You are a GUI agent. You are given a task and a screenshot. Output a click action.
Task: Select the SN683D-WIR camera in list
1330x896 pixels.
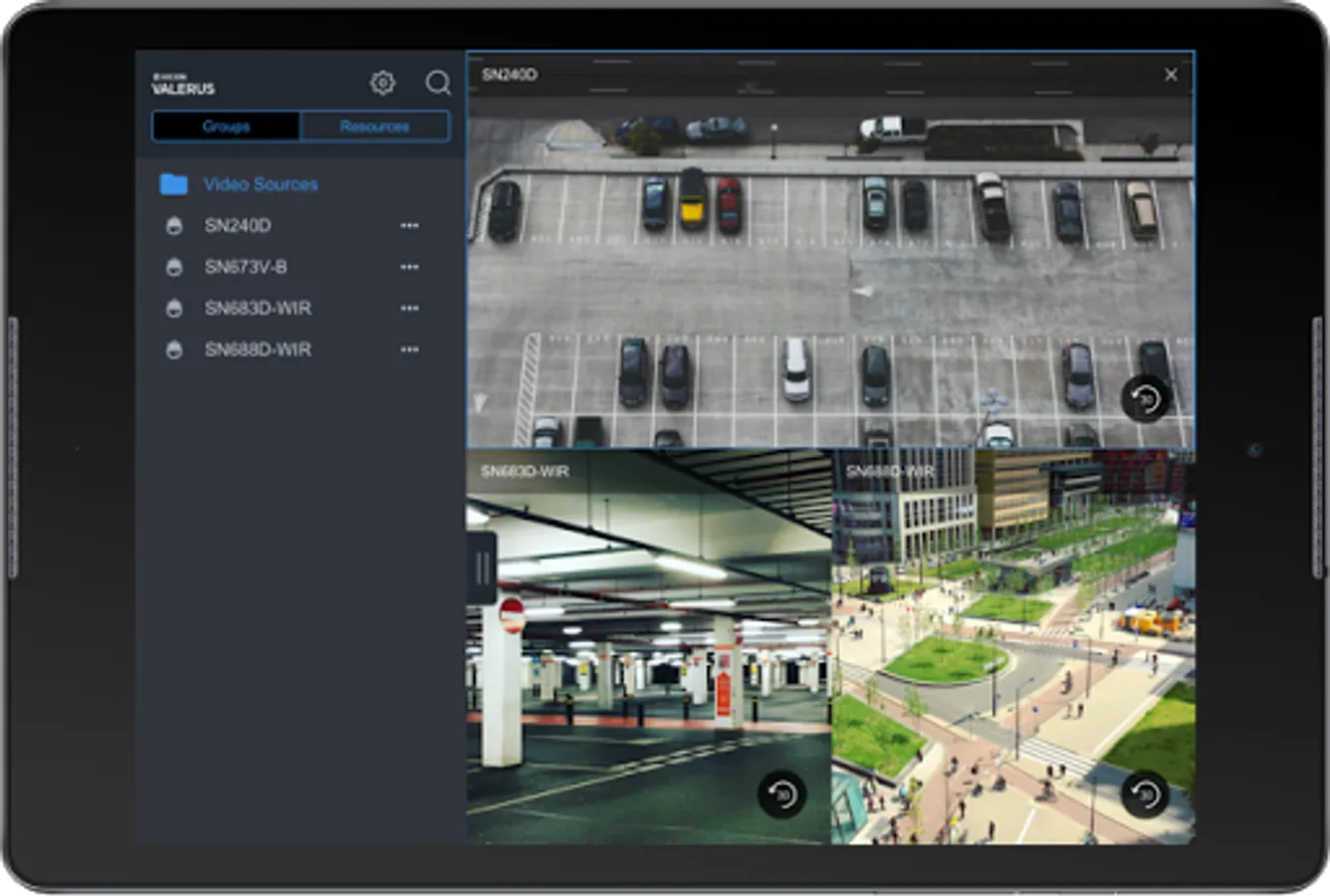258,309
